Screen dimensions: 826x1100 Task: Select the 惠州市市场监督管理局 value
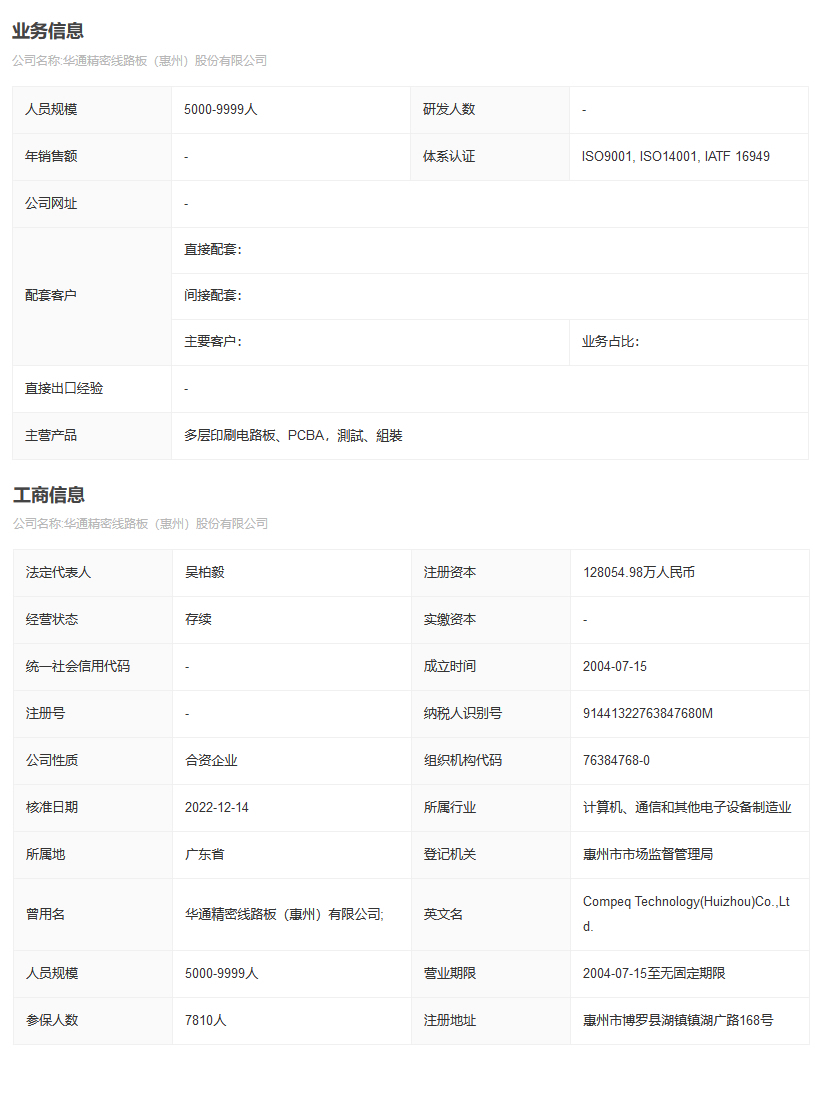point(648,854)
